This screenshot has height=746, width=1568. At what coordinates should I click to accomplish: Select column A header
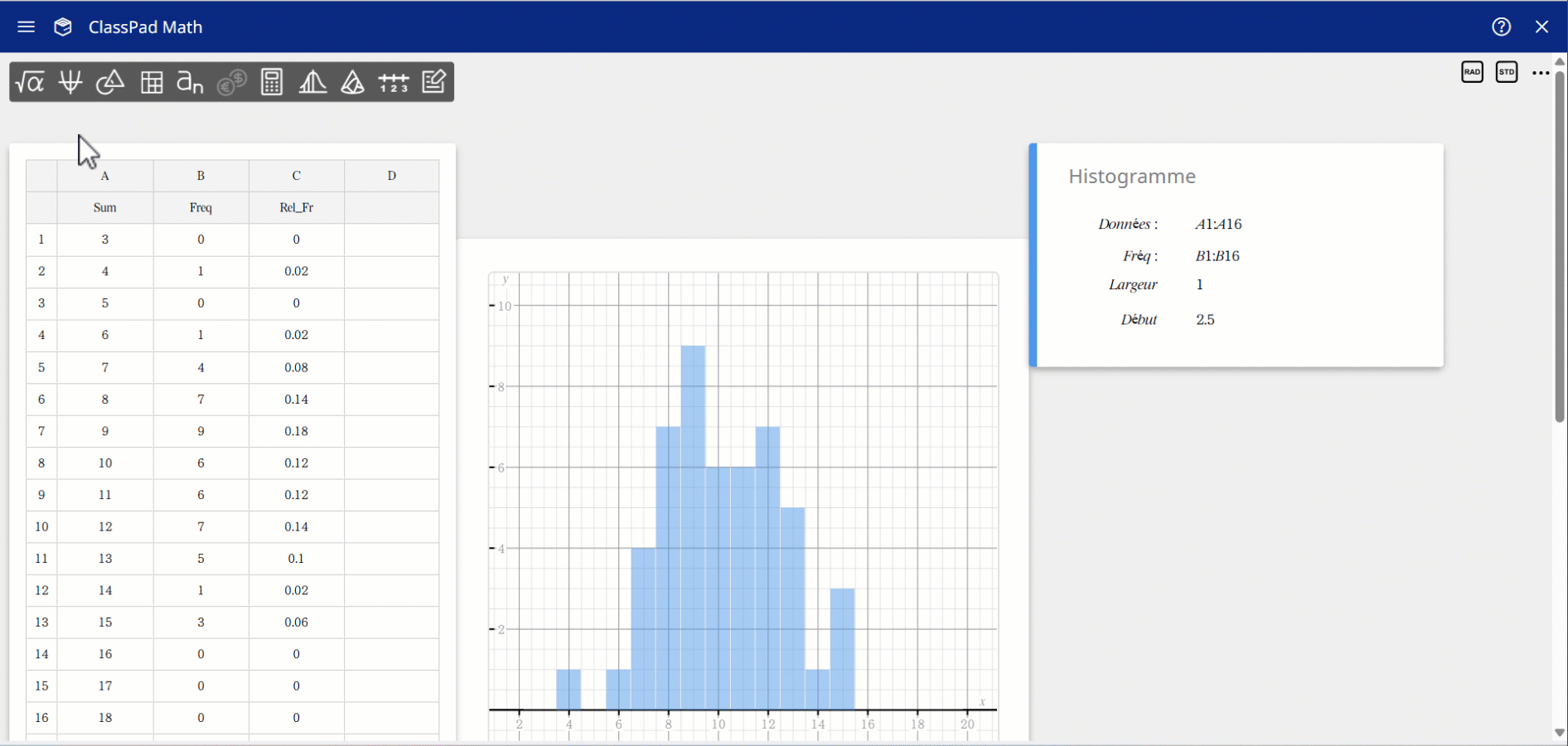[105, 176]
